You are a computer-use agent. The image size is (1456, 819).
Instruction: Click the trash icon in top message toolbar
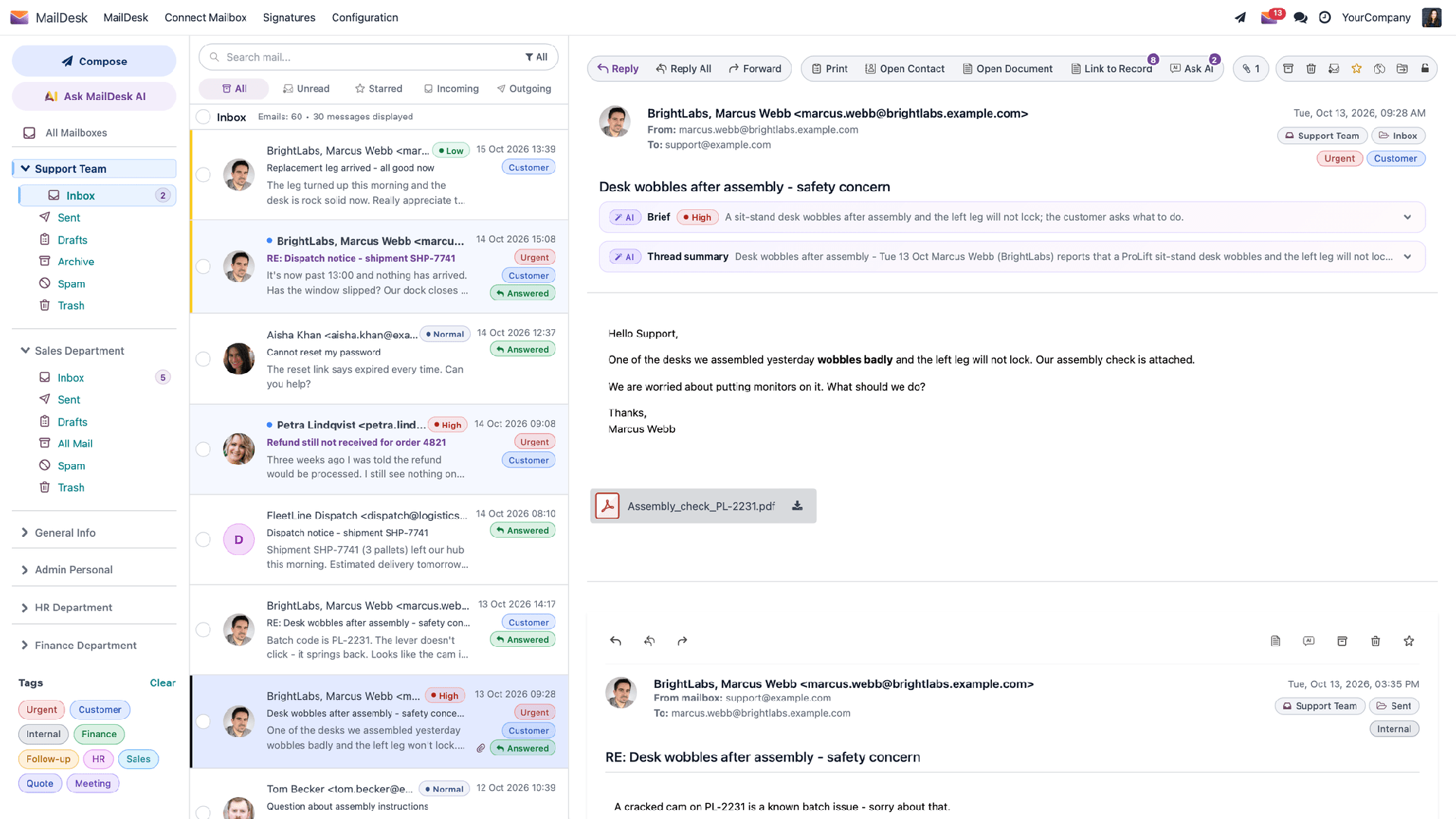[1310, 69]
